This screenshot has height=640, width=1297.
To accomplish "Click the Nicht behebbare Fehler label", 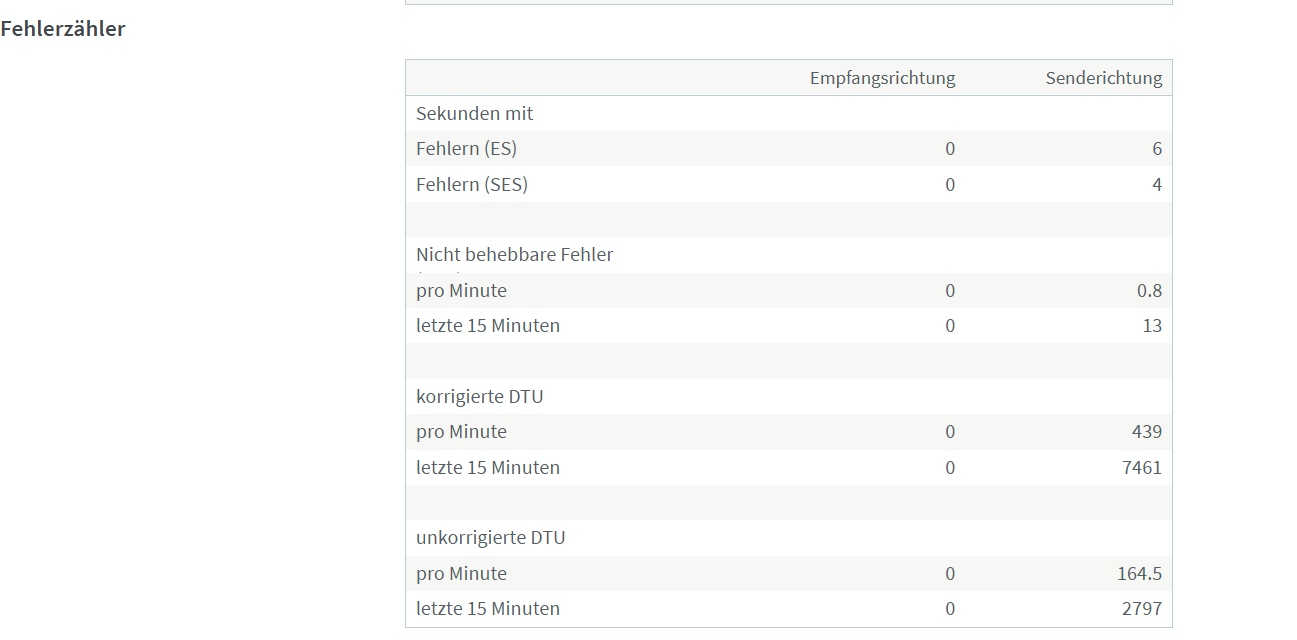I will click(515, 255).
